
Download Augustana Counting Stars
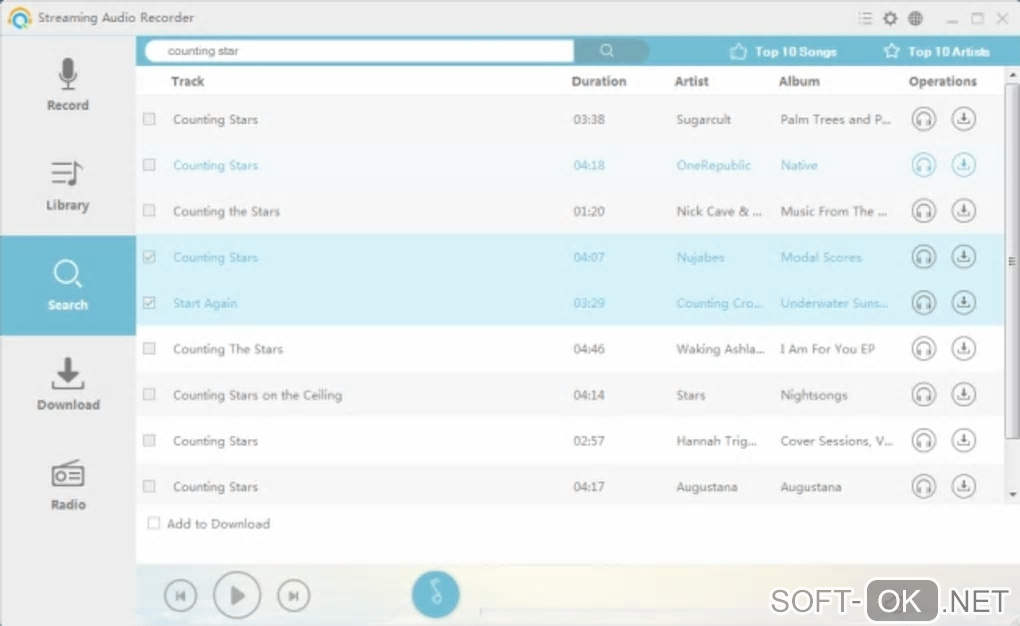pos(963,486)
